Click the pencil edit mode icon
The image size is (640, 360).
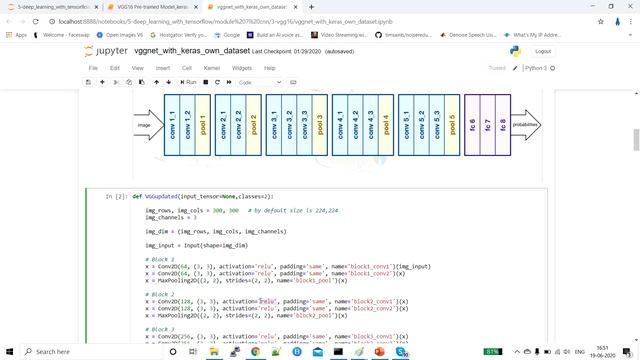coord(515,68)
